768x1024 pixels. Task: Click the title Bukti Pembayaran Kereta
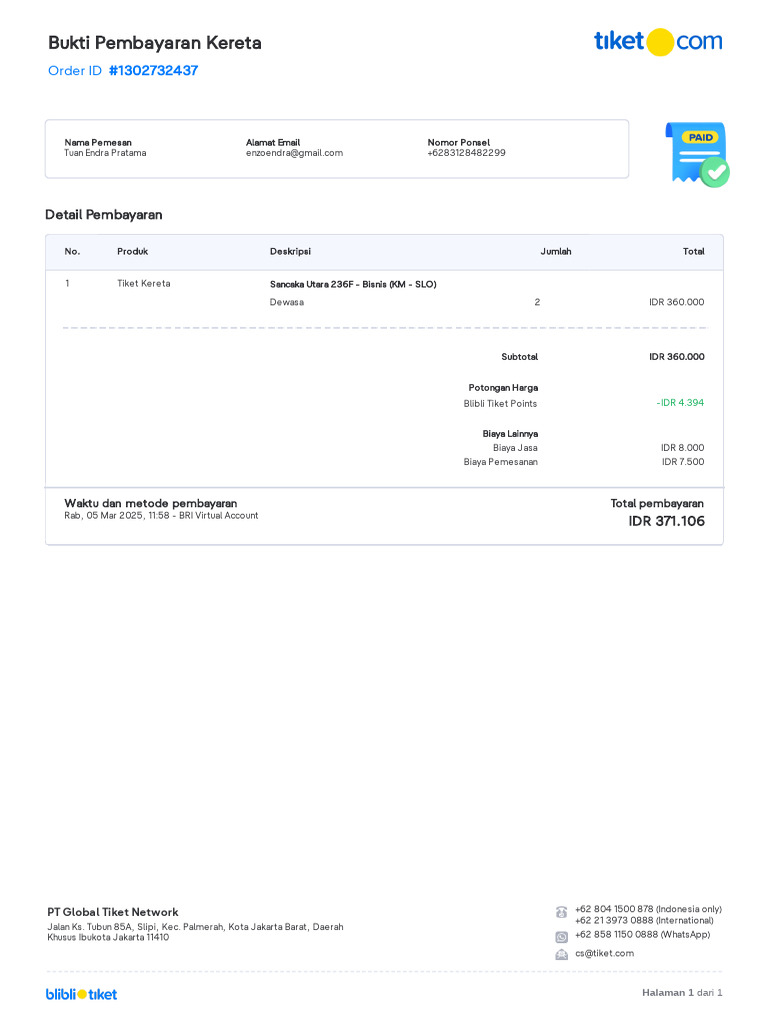click(155, 43)
